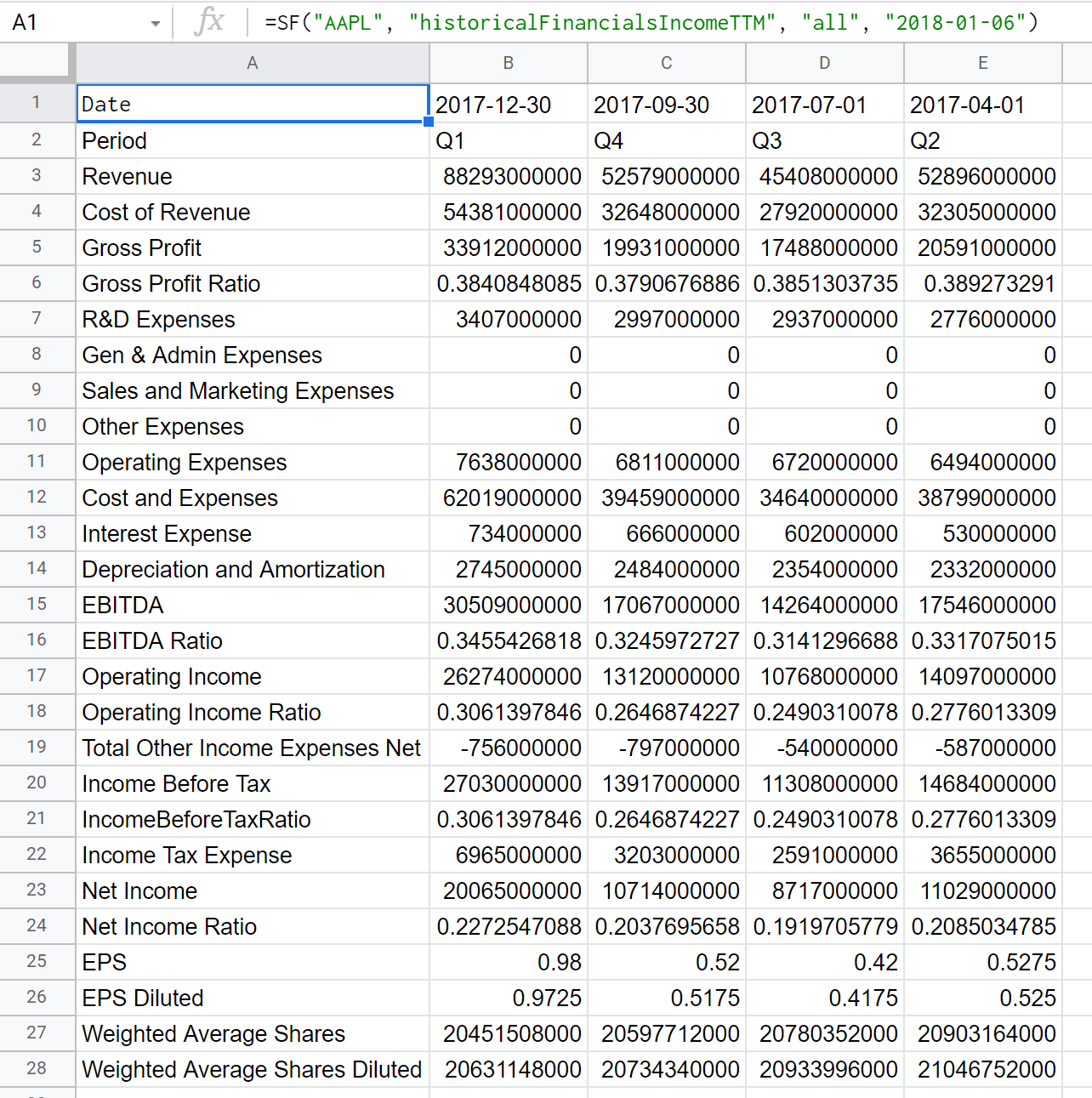The height and width of the screenshot is (1098, 1092).
Task: Select the EBITDA label cell
Action: pyautogui.click(x=253, y=605)
